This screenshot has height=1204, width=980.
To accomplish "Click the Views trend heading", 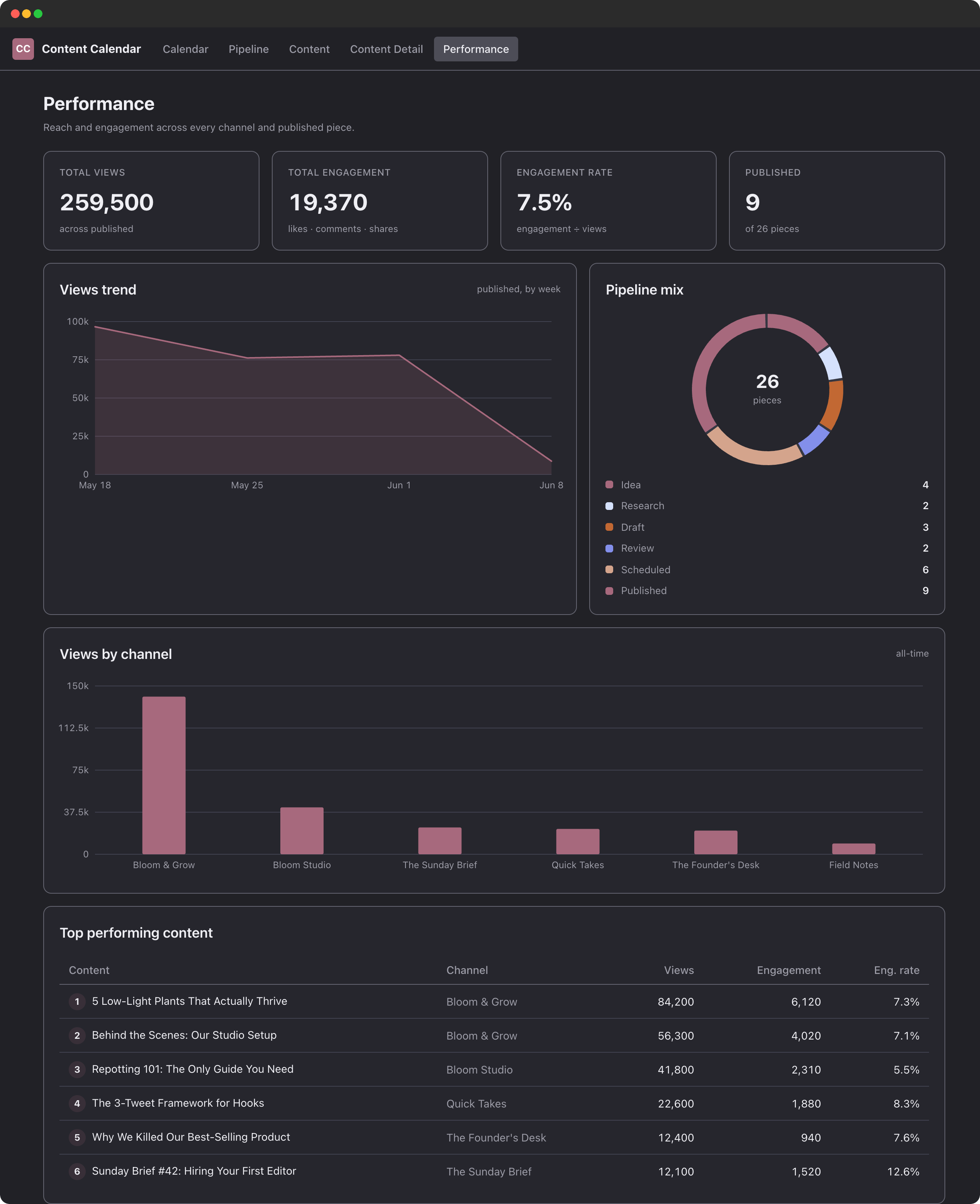I will tap(98, 290).
